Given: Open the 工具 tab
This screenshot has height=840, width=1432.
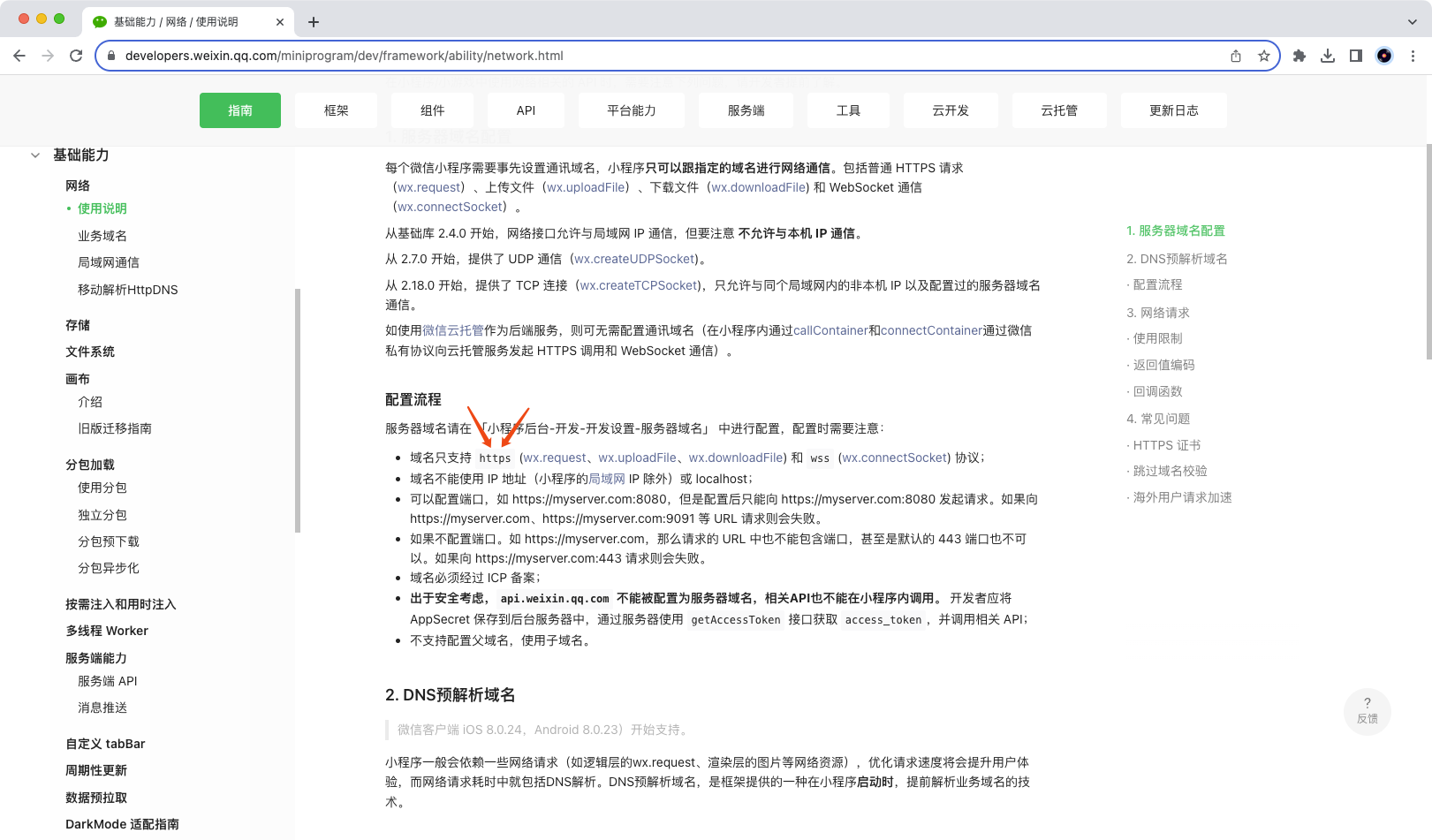Looking at the screenshot, I should [x=848, y=110].
